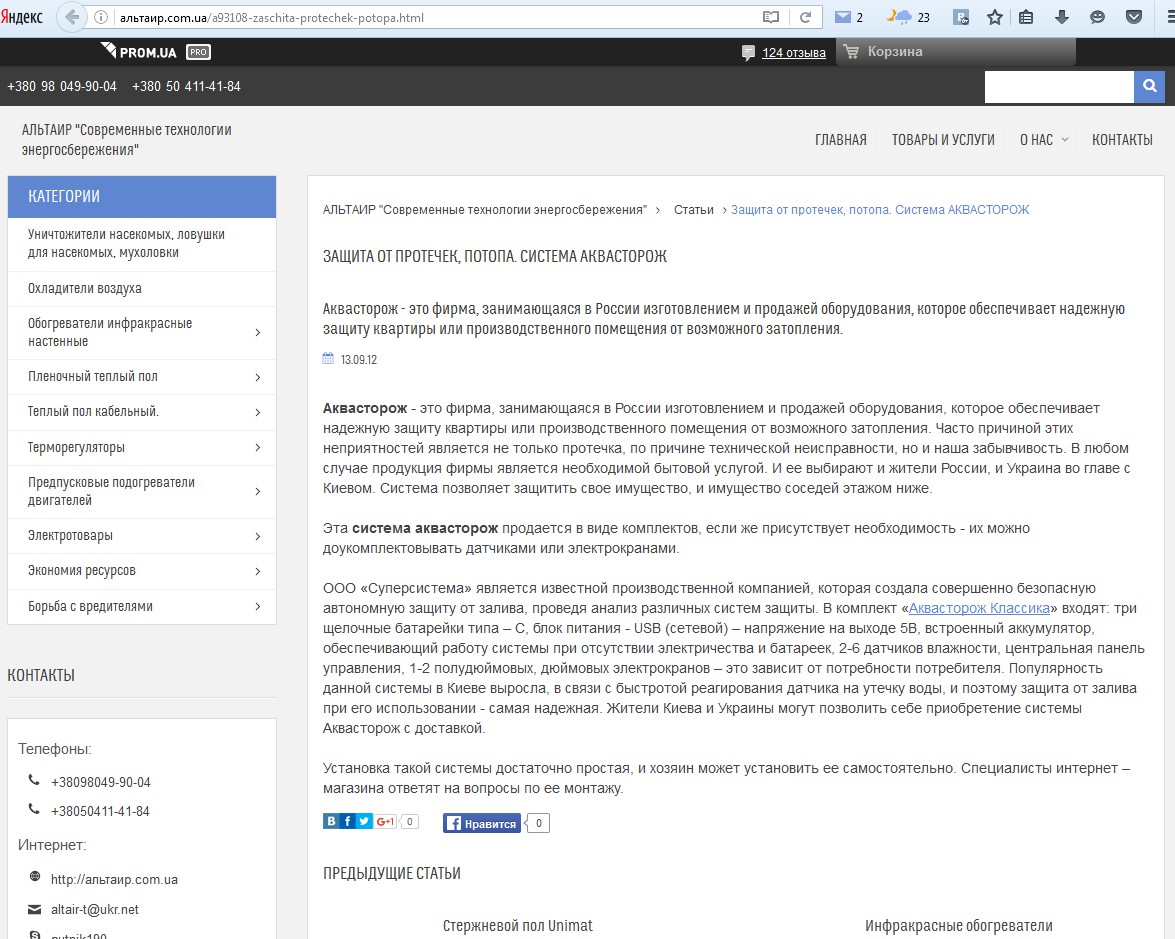Click АЛЬТАИР breadcrumb link
1175x939 pixels.
coord(485,210)
